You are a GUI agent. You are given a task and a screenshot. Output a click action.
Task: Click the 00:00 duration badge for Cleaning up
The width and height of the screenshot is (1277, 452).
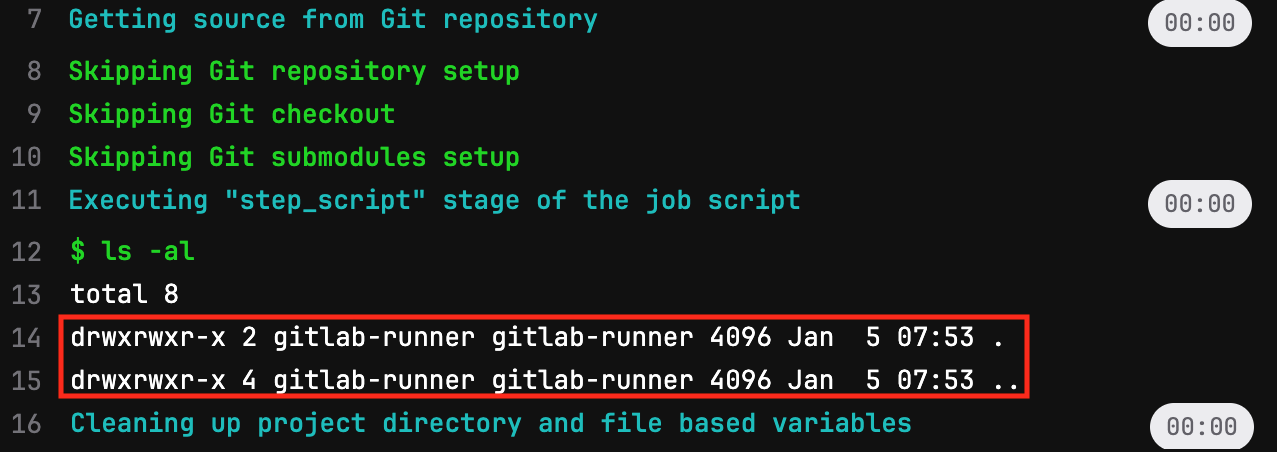[1200, 426]
